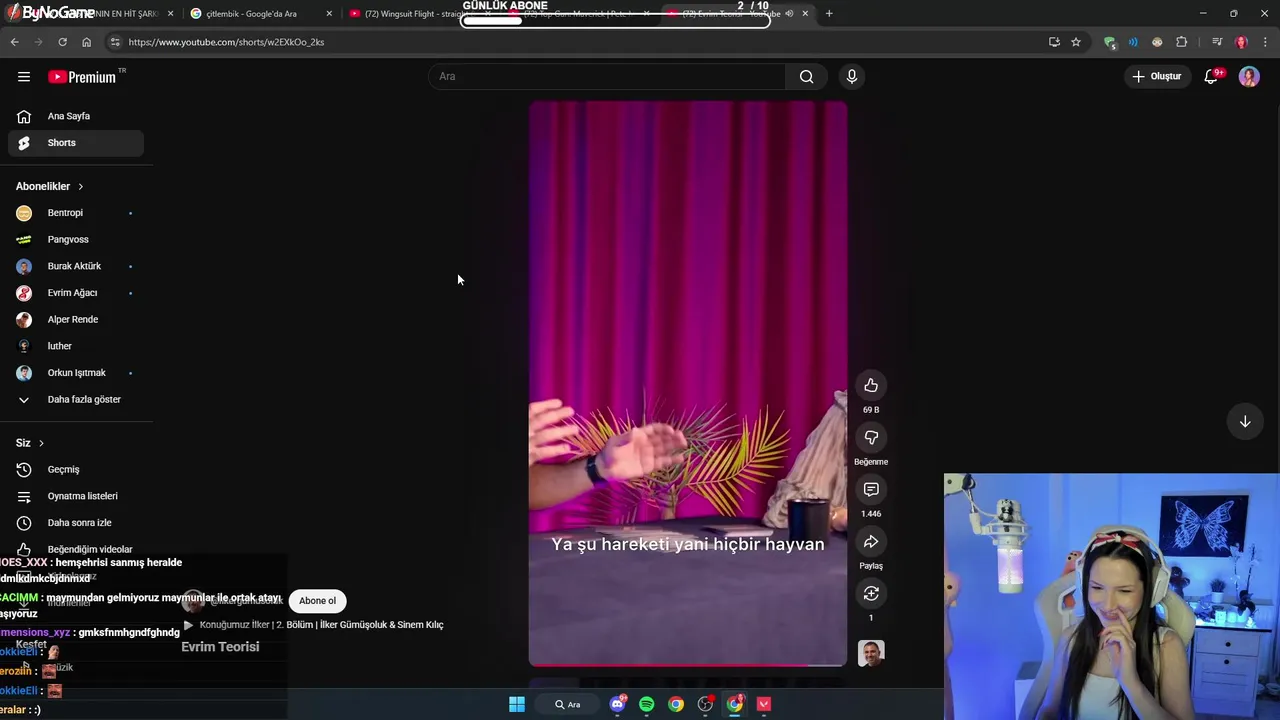
Task: Open Pangvoss channel subscription
Action: [76, 240]
